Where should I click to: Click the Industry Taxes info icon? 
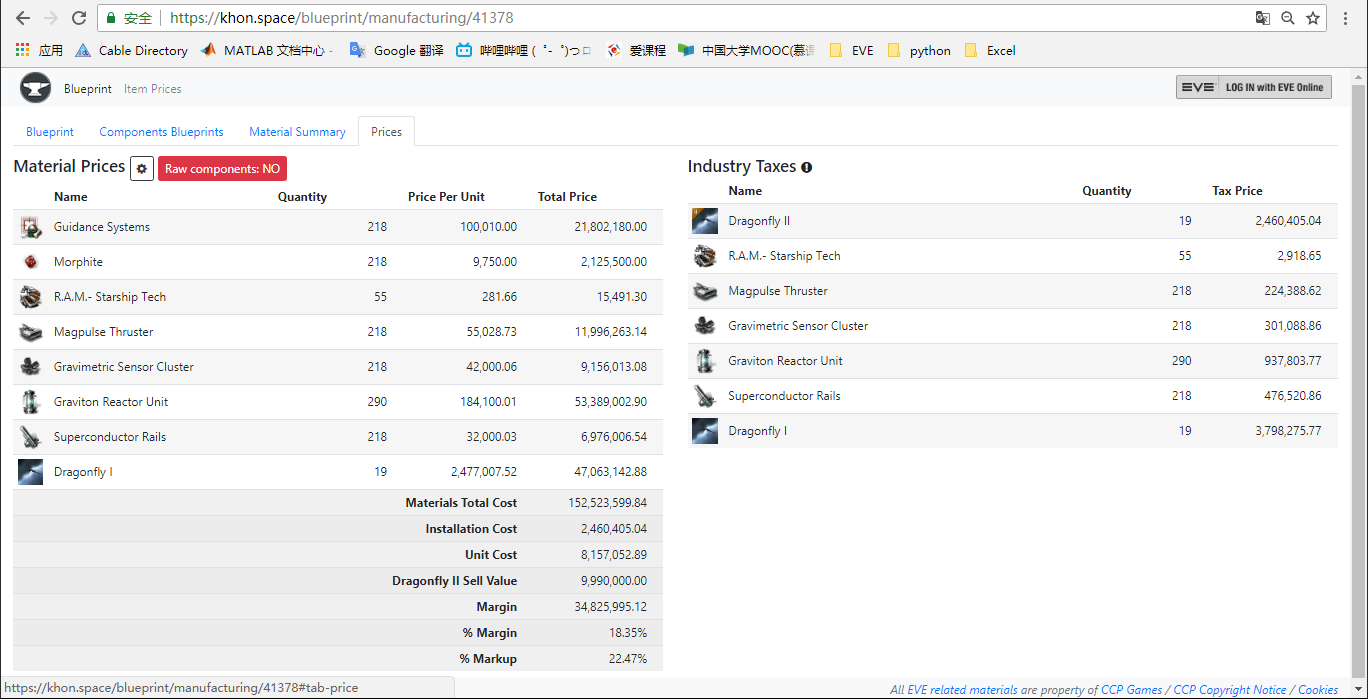pyautogui.click(x=806, y=167)
